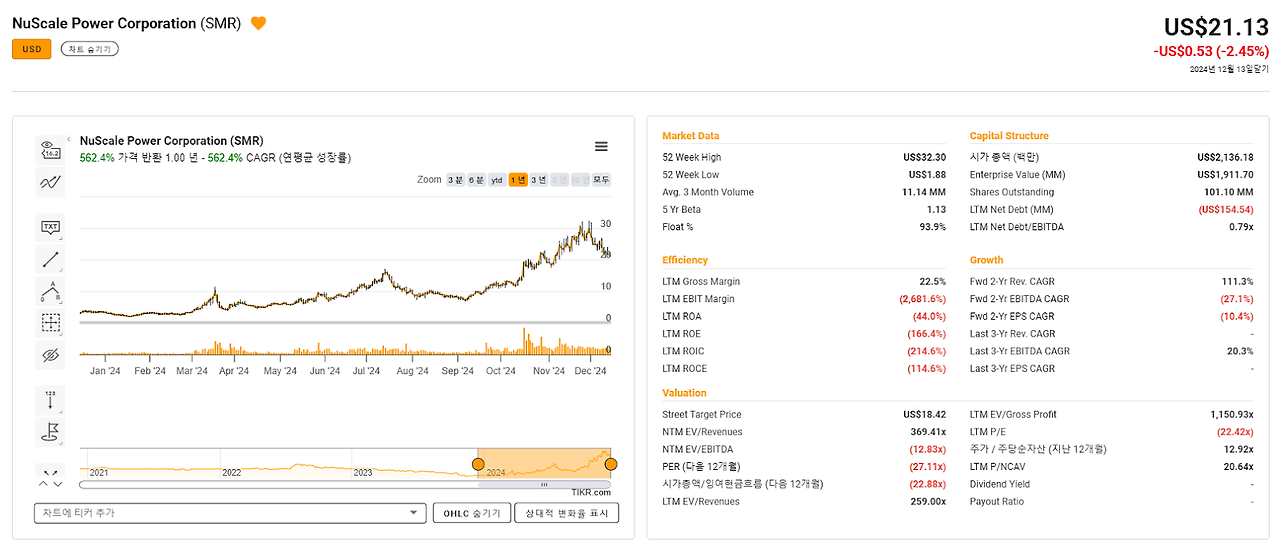Toggle hide annotations crossed-eye icon

click(x=50, y=354)
